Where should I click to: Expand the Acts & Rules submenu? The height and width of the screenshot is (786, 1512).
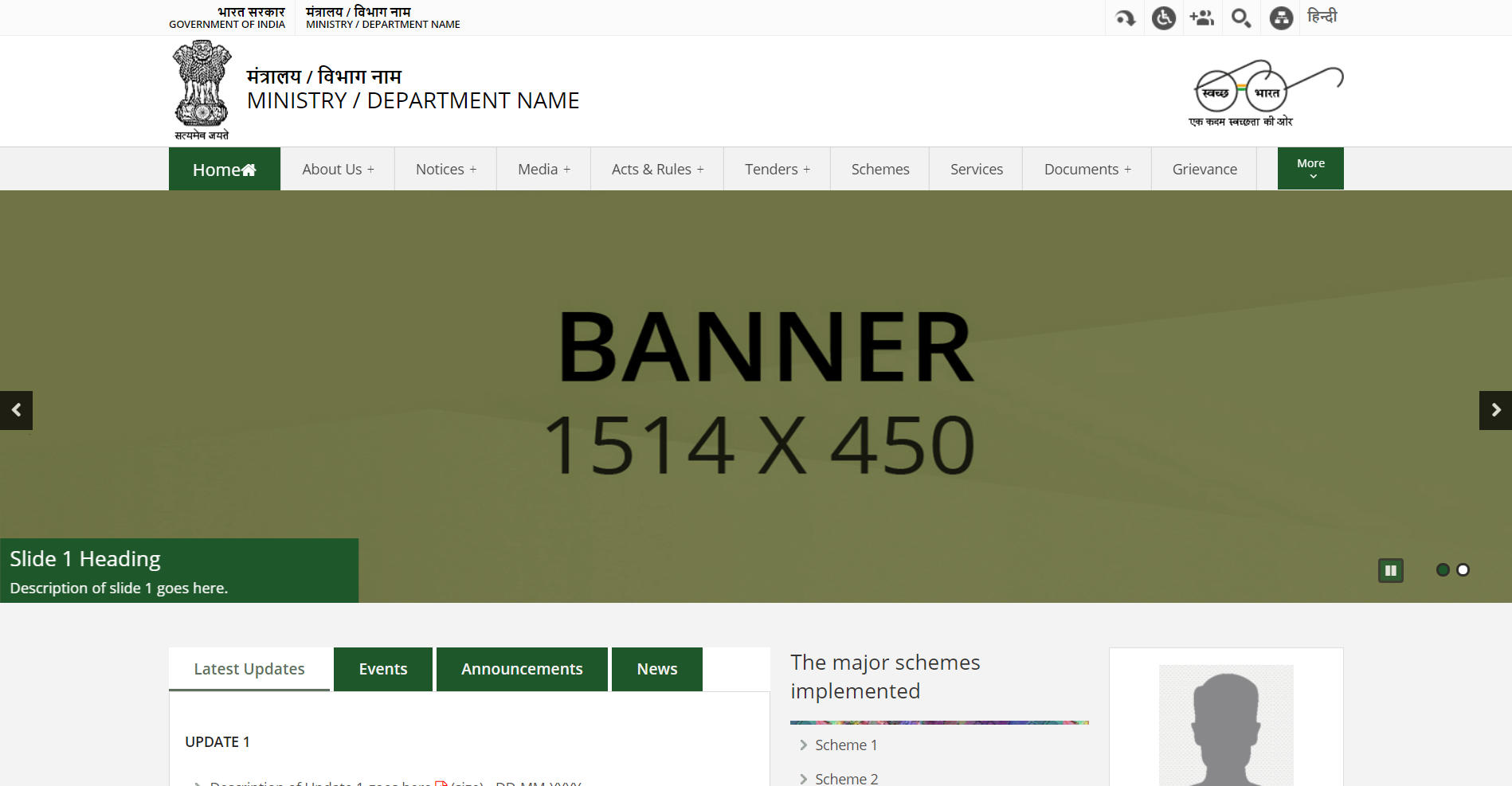click(x=657, y=169)
